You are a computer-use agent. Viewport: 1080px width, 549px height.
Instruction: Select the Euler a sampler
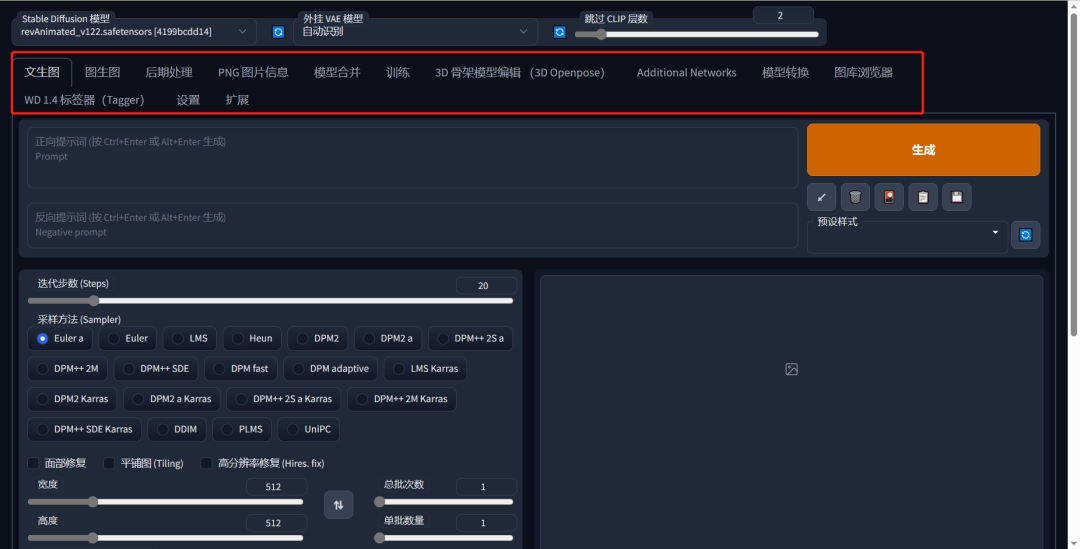pos(62,338)
